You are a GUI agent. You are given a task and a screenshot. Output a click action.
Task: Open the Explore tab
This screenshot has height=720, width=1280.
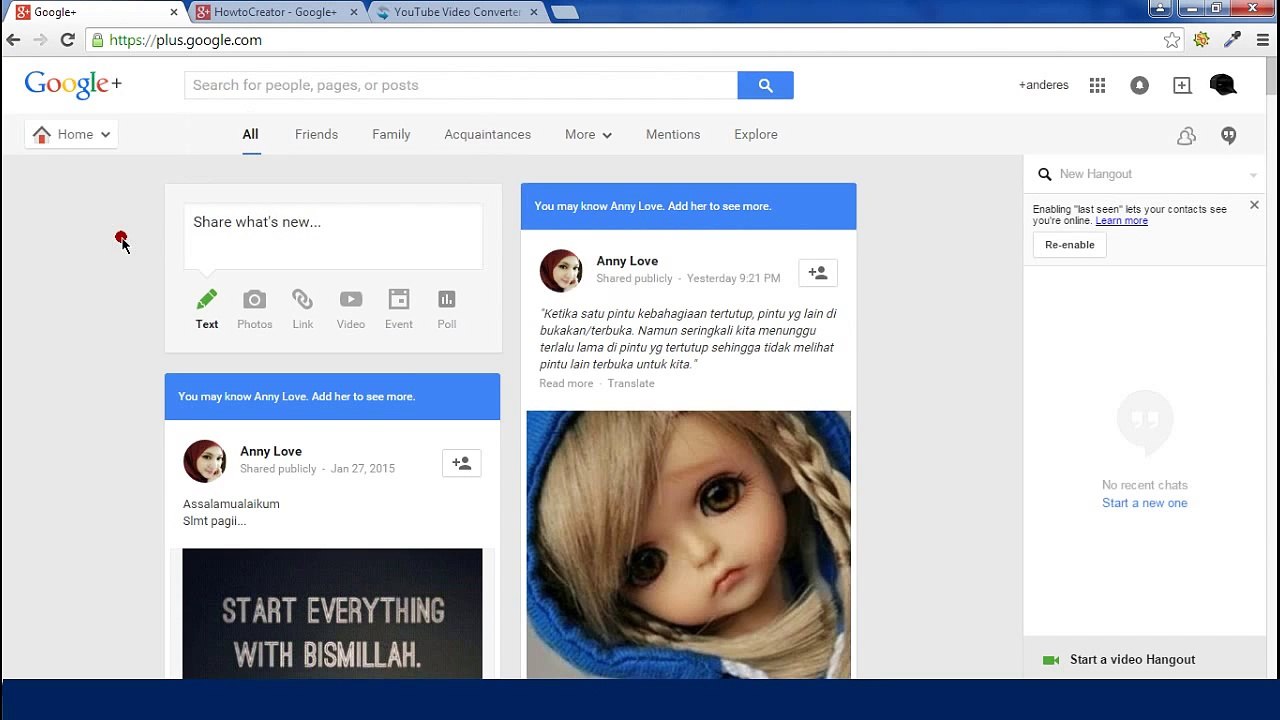tap(755, 134)
